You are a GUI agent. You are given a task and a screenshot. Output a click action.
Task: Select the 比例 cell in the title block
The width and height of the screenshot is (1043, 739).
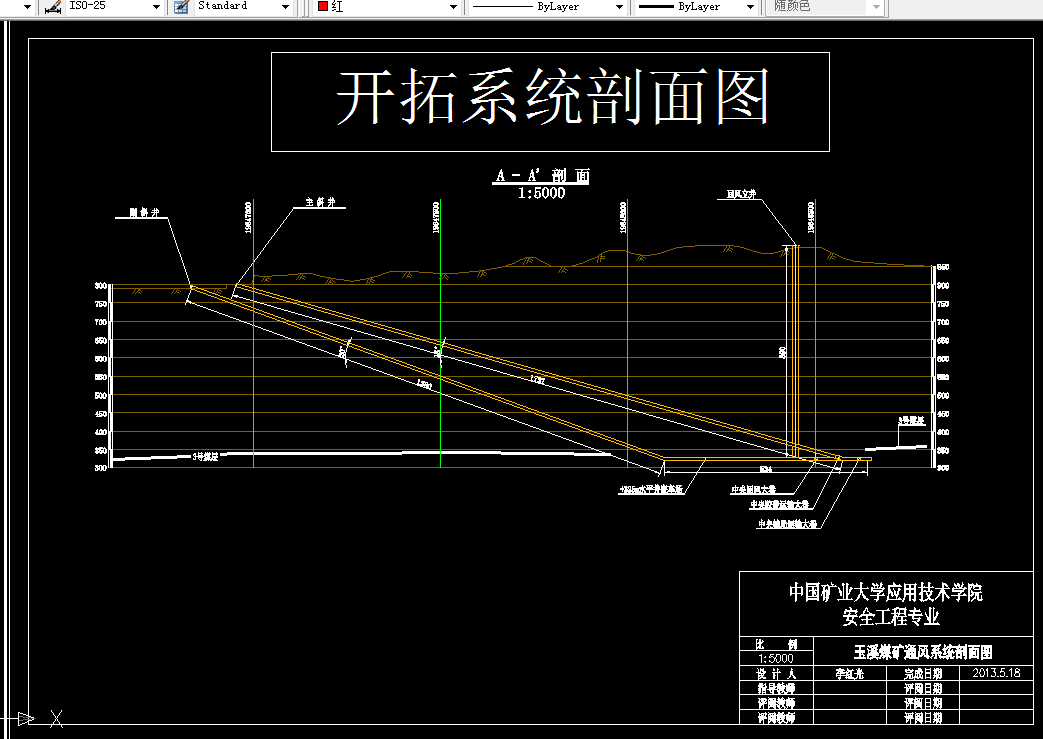[x=776, y=644]
